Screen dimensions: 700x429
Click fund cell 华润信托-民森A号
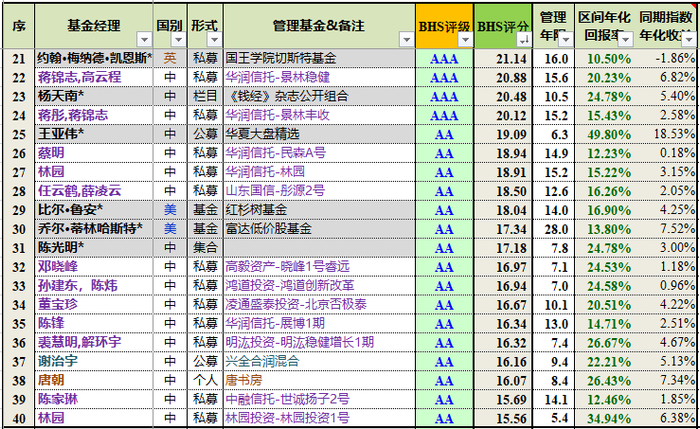pyautogui.click(x=319, y=153)
